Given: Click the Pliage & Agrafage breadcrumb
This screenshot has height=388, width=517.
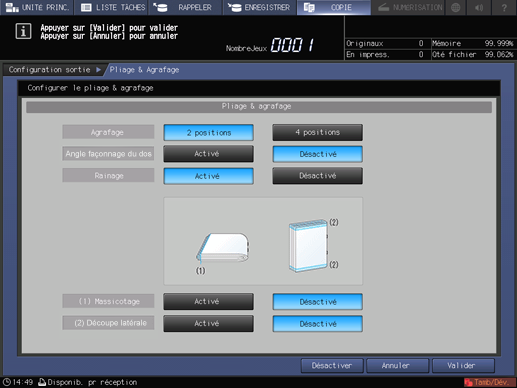Looking at the screenshot, I should pyautogui.click(x=144, y=70).
